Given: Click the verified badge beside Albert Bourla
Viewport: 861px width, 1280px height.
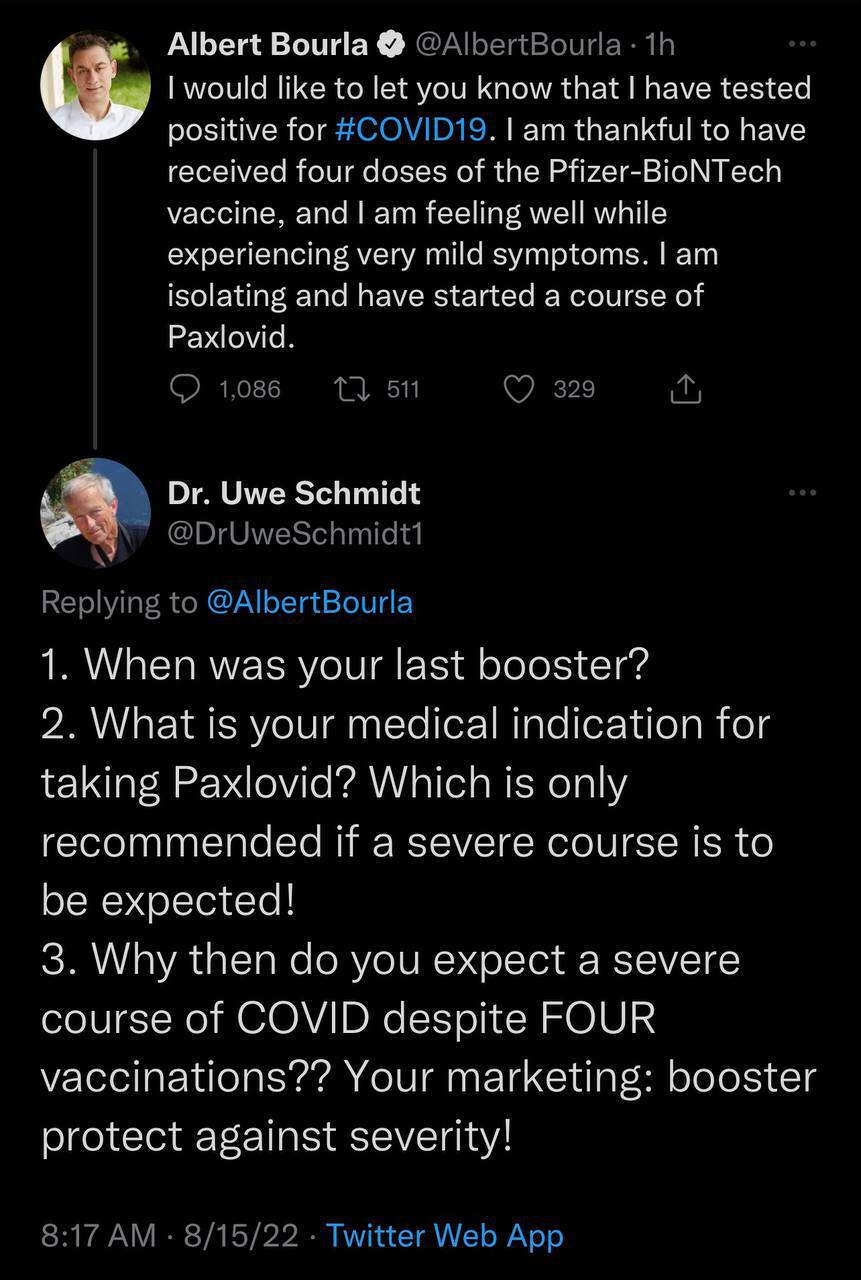Looking at the screenshot, I should click(390, 45).
